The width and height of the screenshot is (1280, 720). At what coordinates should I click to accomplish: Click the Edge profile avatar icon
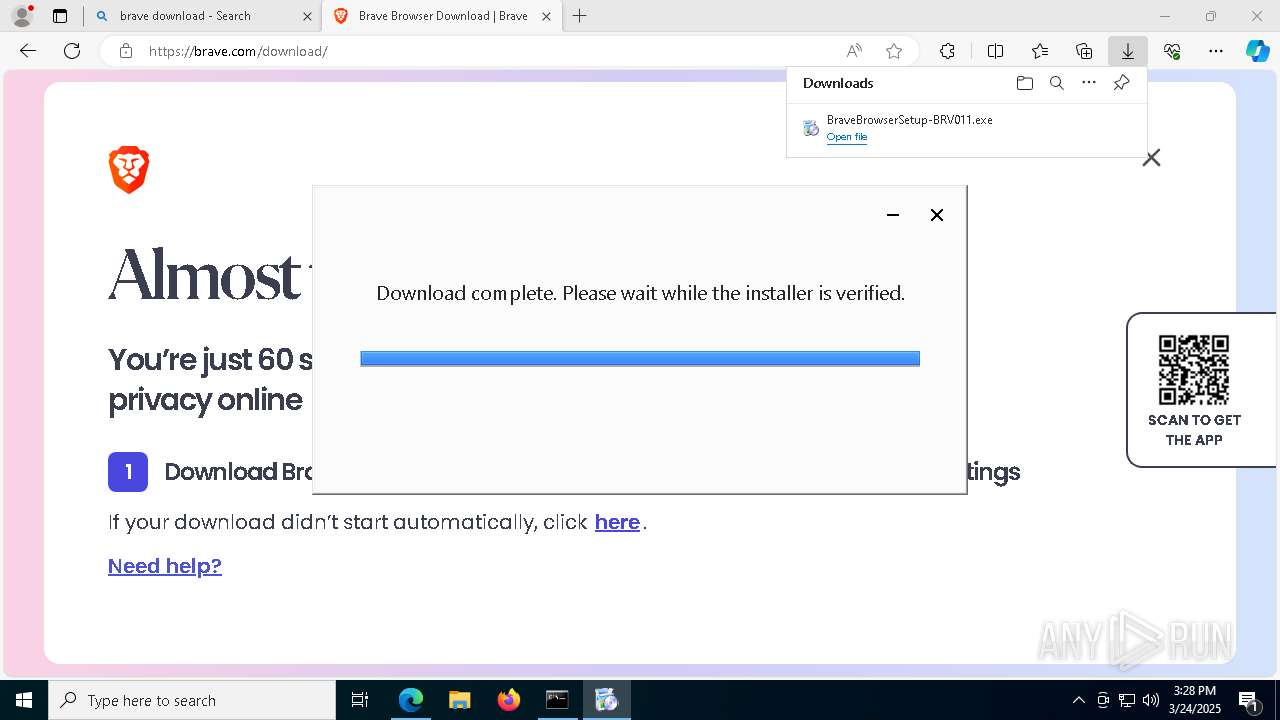(22, 16)
